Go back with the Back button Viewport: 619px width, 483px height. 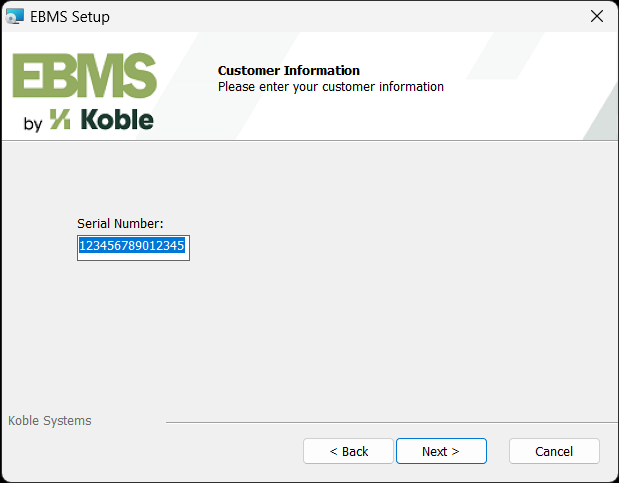349,451
